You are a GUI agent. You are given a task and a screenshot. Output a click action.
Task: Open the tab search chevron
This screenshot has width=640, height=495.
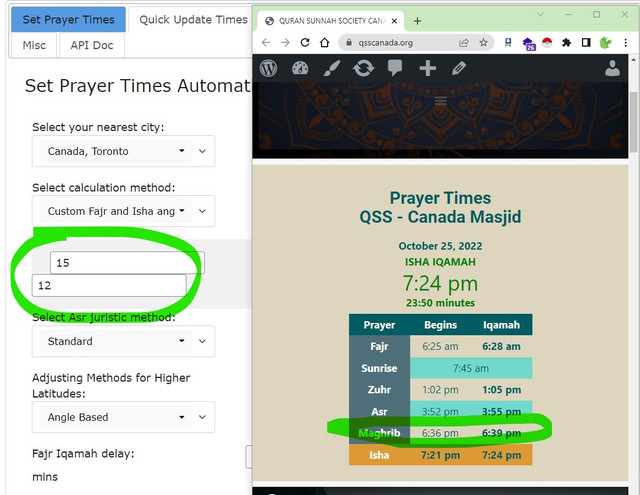540,15
